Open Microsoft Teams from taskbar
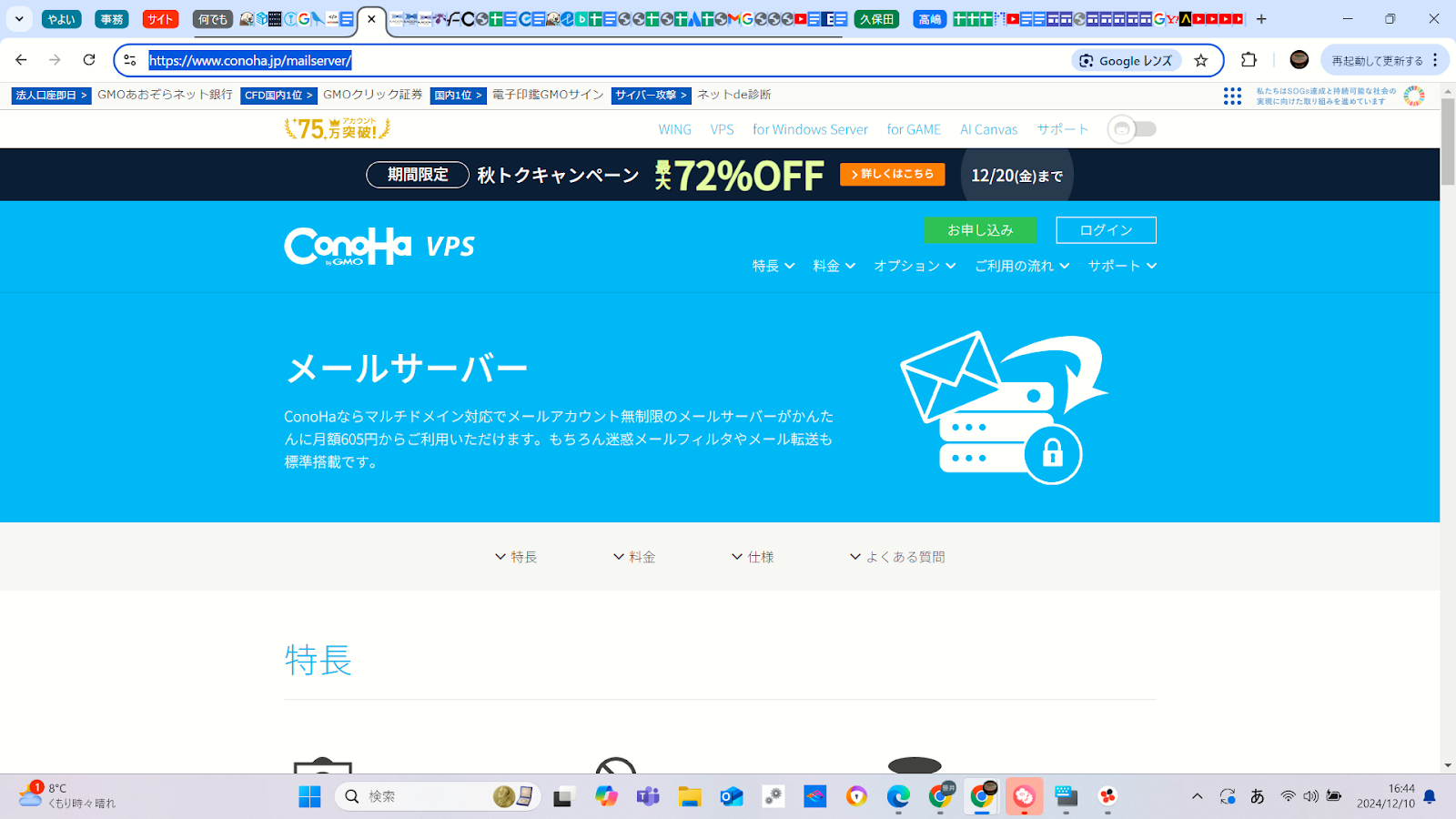 648,796
